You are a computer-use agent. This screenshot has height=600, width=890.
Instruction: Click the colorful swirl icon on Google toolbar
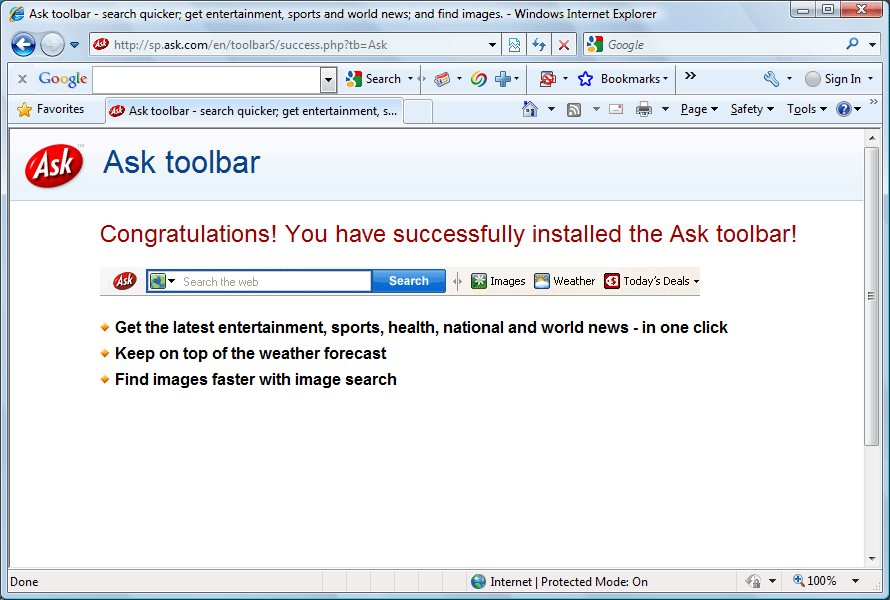pos(478,79)
